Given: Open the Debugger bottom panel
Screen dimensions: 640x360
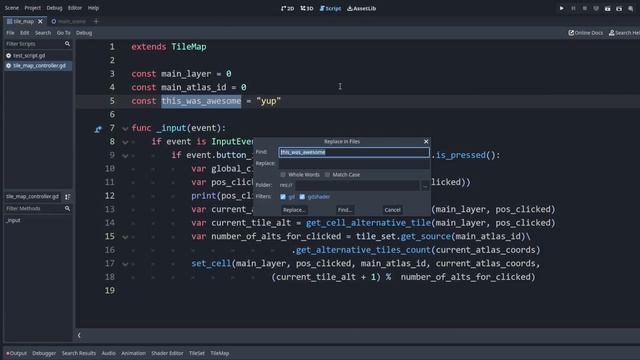Looking at the screenshot, I should (x=44, y=353).
